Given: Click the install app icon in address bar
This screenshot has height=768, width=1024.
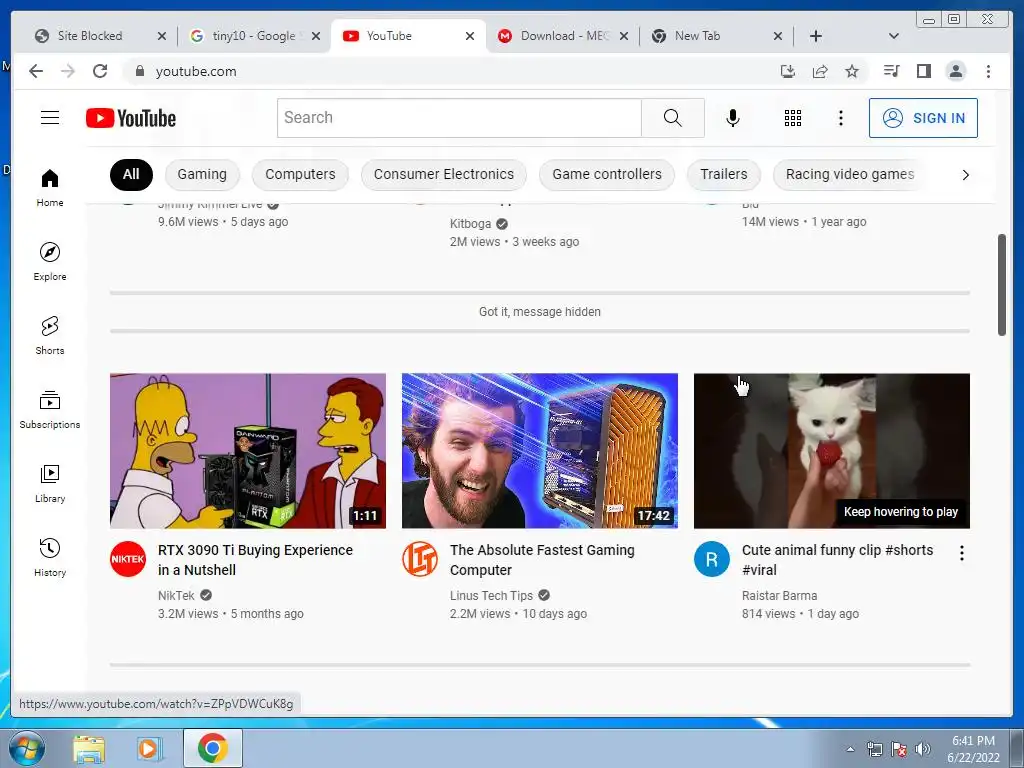Looking at the screenshot, I should pos(788,71).
